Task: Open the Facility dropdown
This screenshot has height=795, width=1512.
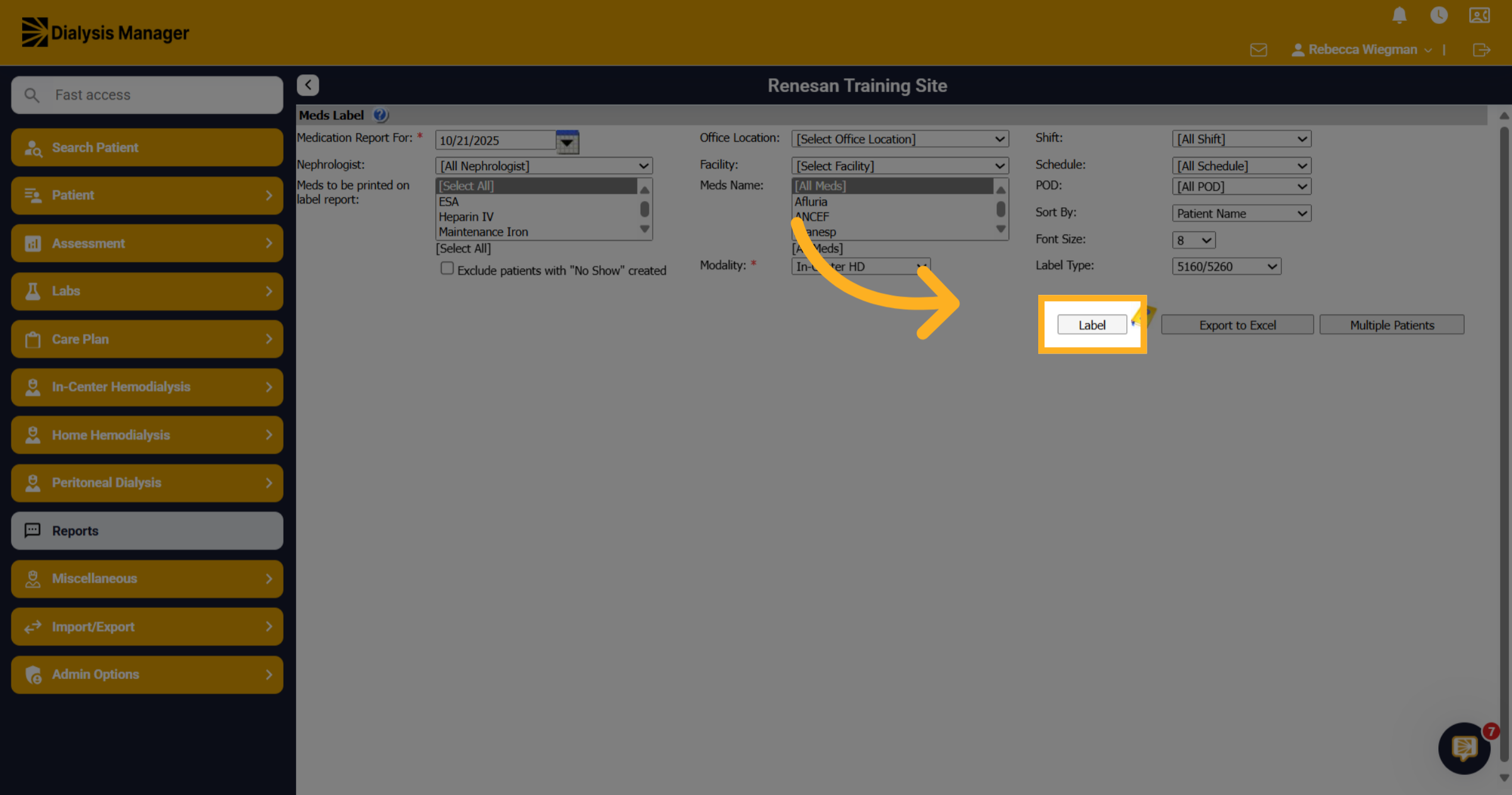Action: [900, 166]
